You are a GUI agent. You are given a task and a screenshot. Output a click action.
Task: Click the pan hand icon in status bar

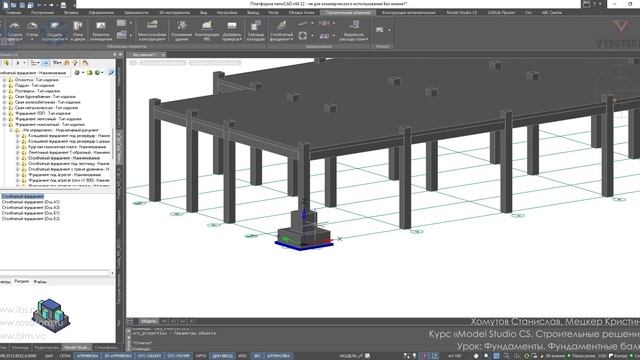[476, 356]
